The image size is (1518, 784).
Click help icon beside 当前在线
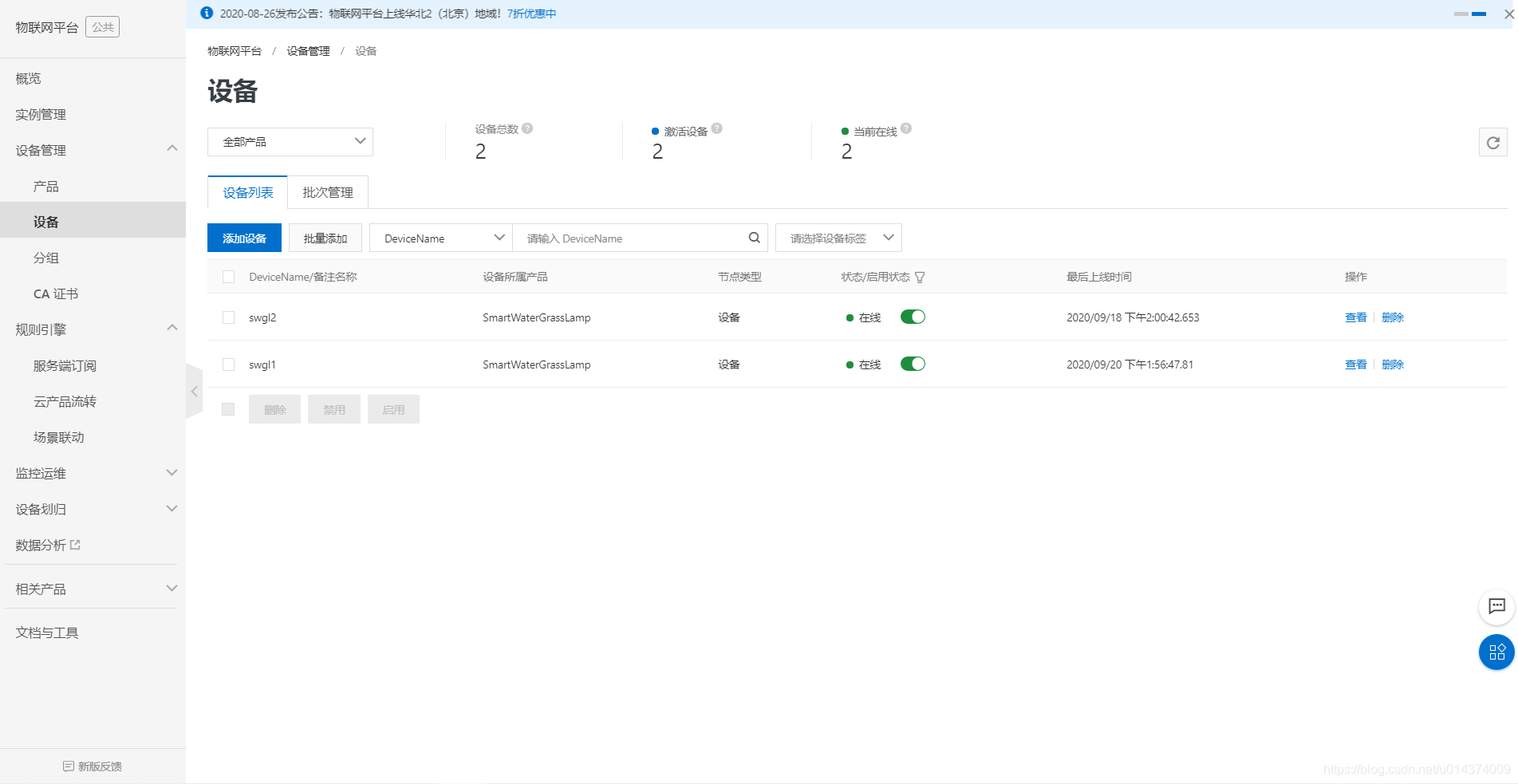point(906,128)
